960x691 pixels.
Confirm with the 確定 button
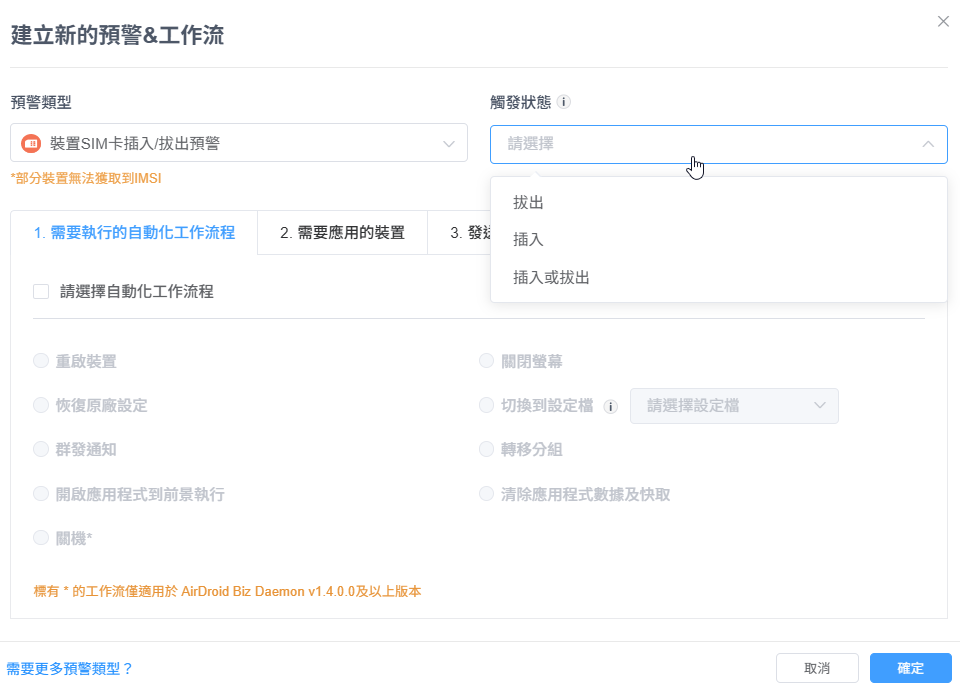[x=910, y=668]
